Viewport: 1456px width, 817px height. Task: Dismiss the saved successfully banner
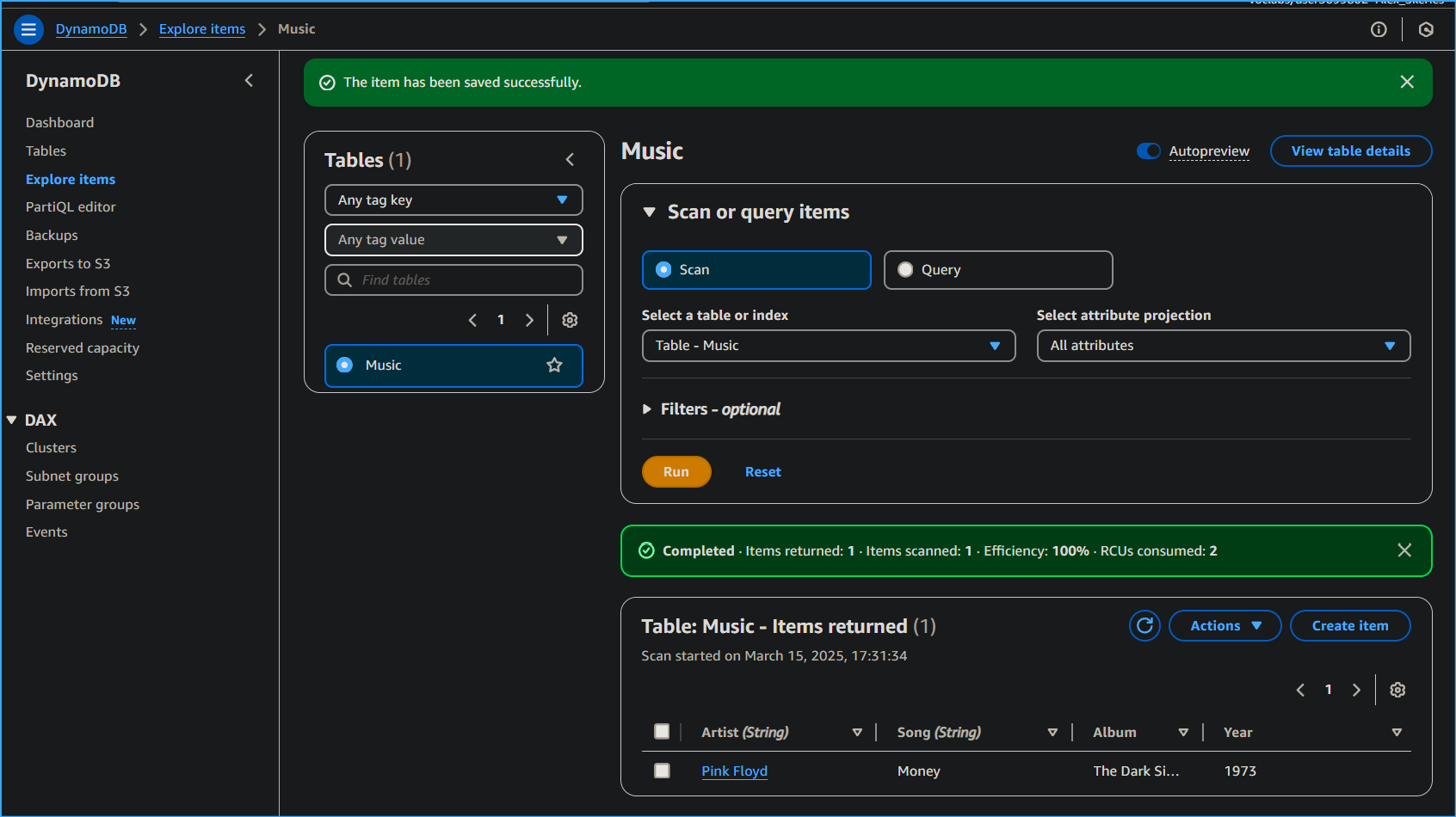point(1407,82)
